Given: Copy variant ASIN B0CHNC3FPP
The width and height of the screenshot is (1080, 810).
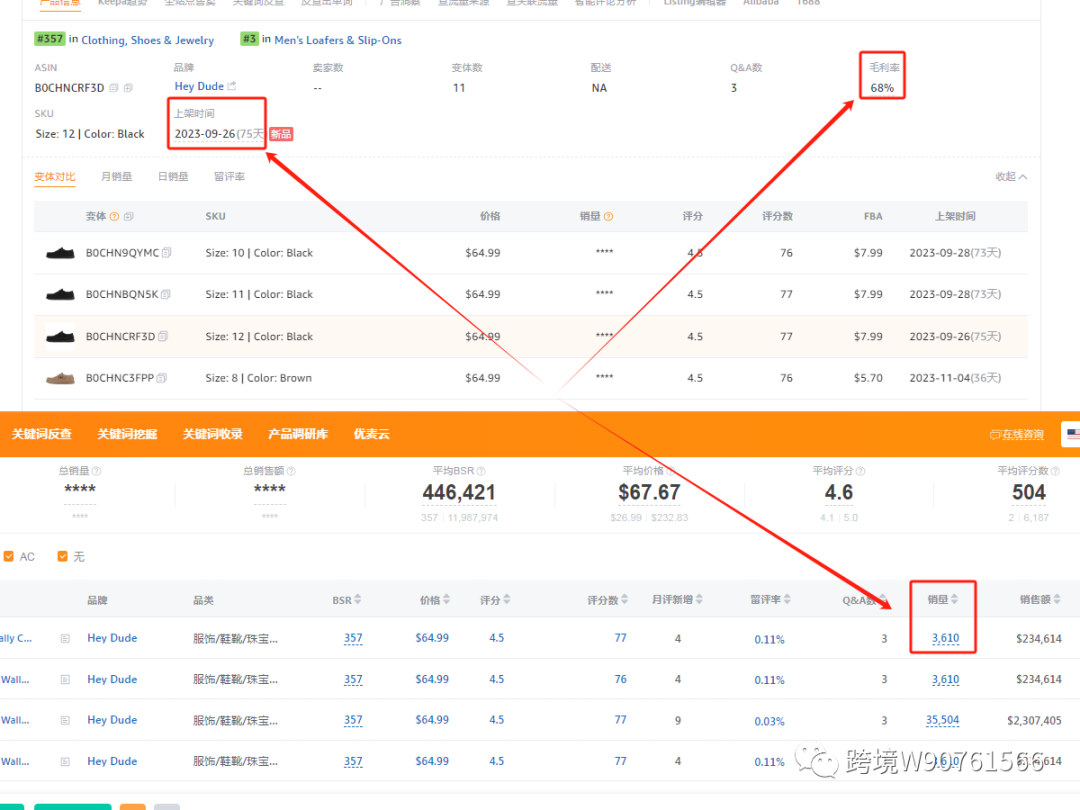Looking at the screenshot, I should click(x=161, y=378).
